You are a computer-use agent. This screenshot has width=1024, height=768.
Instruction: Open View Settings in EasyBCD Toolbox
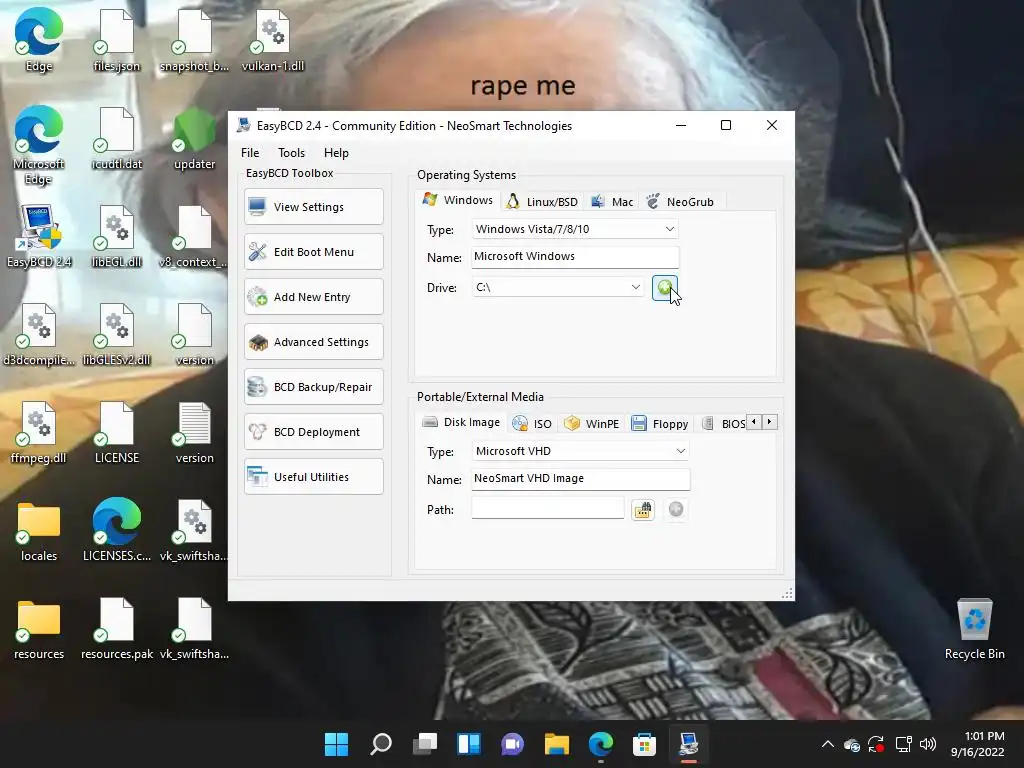[313, 207]
